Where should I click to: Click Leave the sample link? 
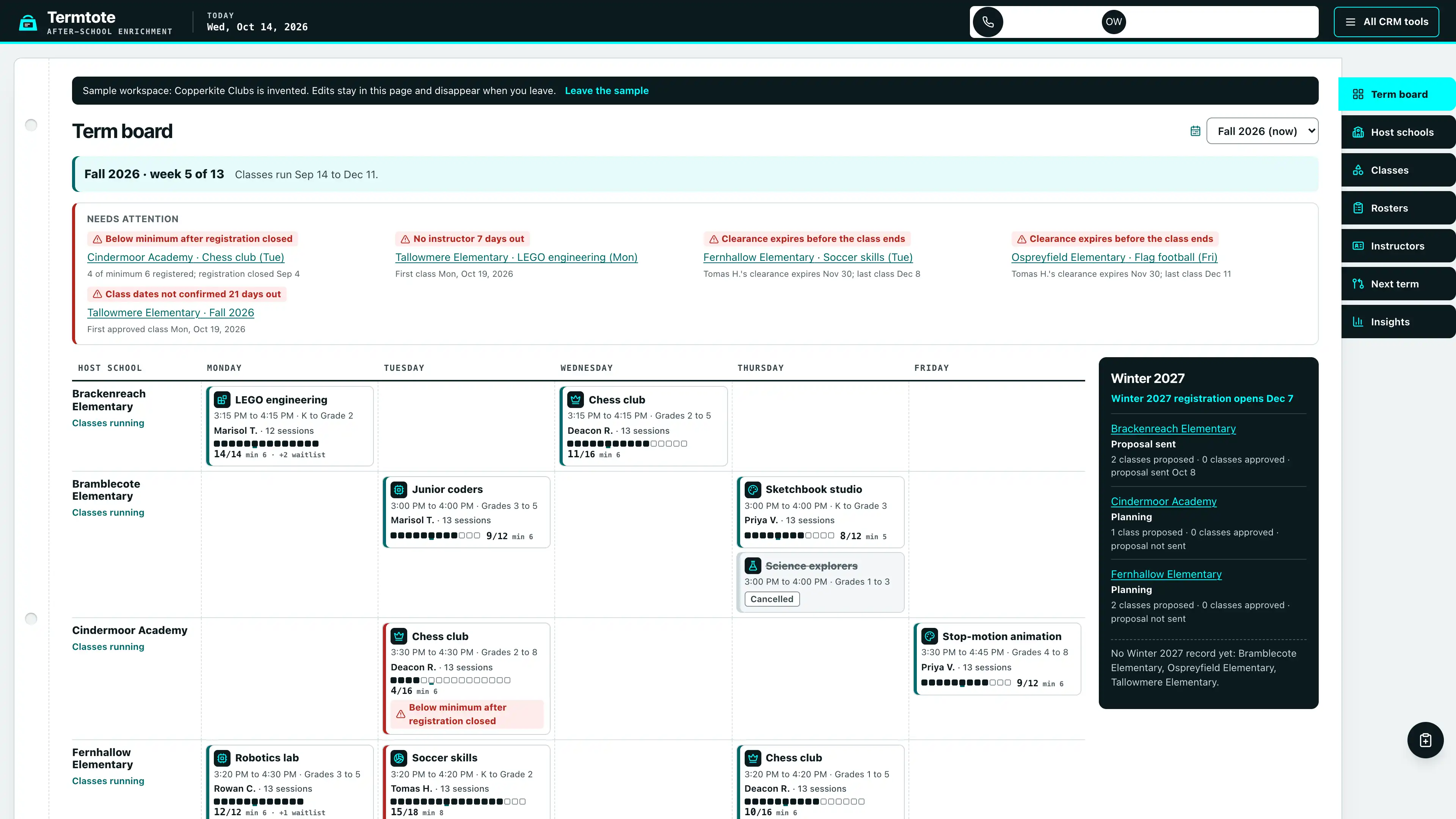coord(607,91)
